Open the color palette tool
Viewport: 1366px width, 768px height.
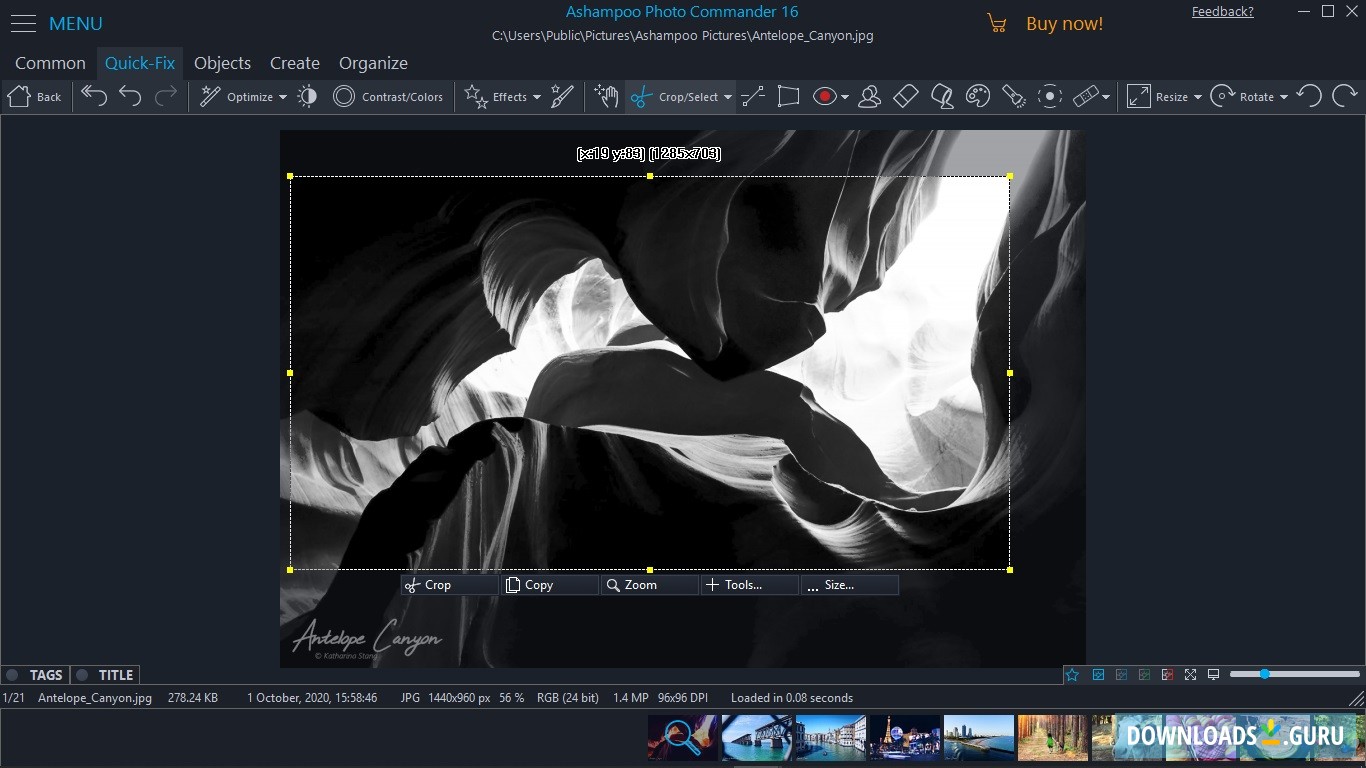(977, 96)
